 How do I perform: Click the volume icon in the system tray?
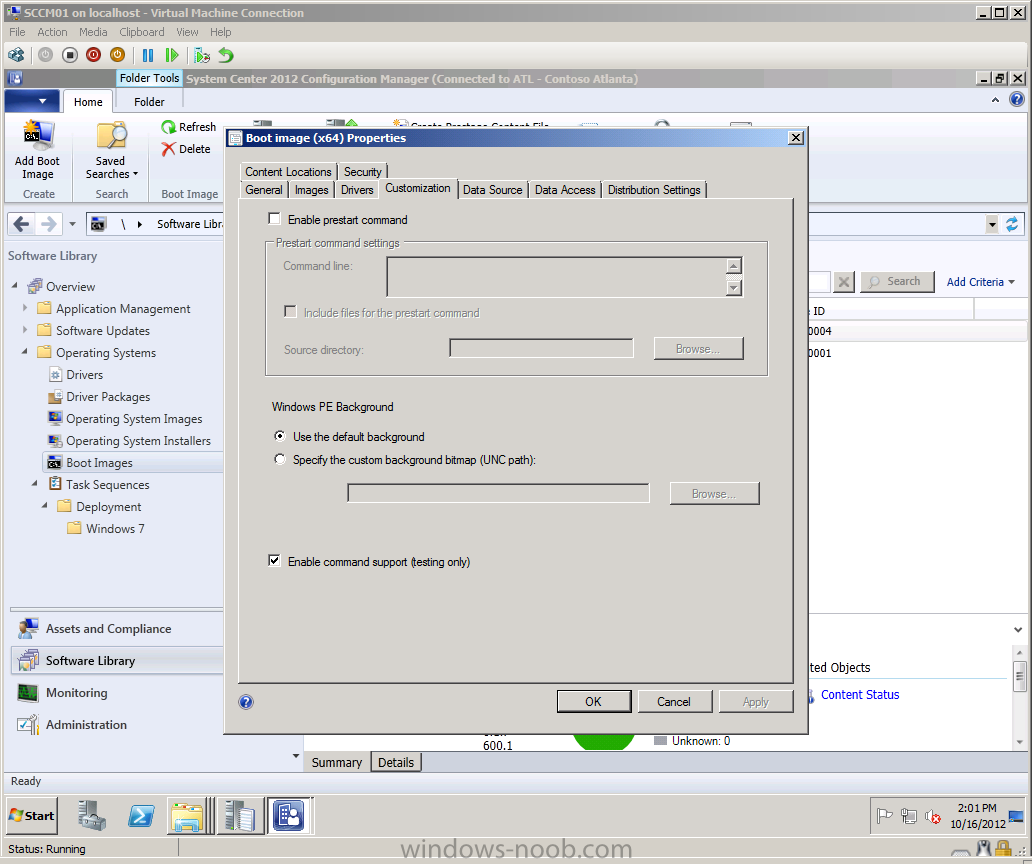(x=933, y=817)
